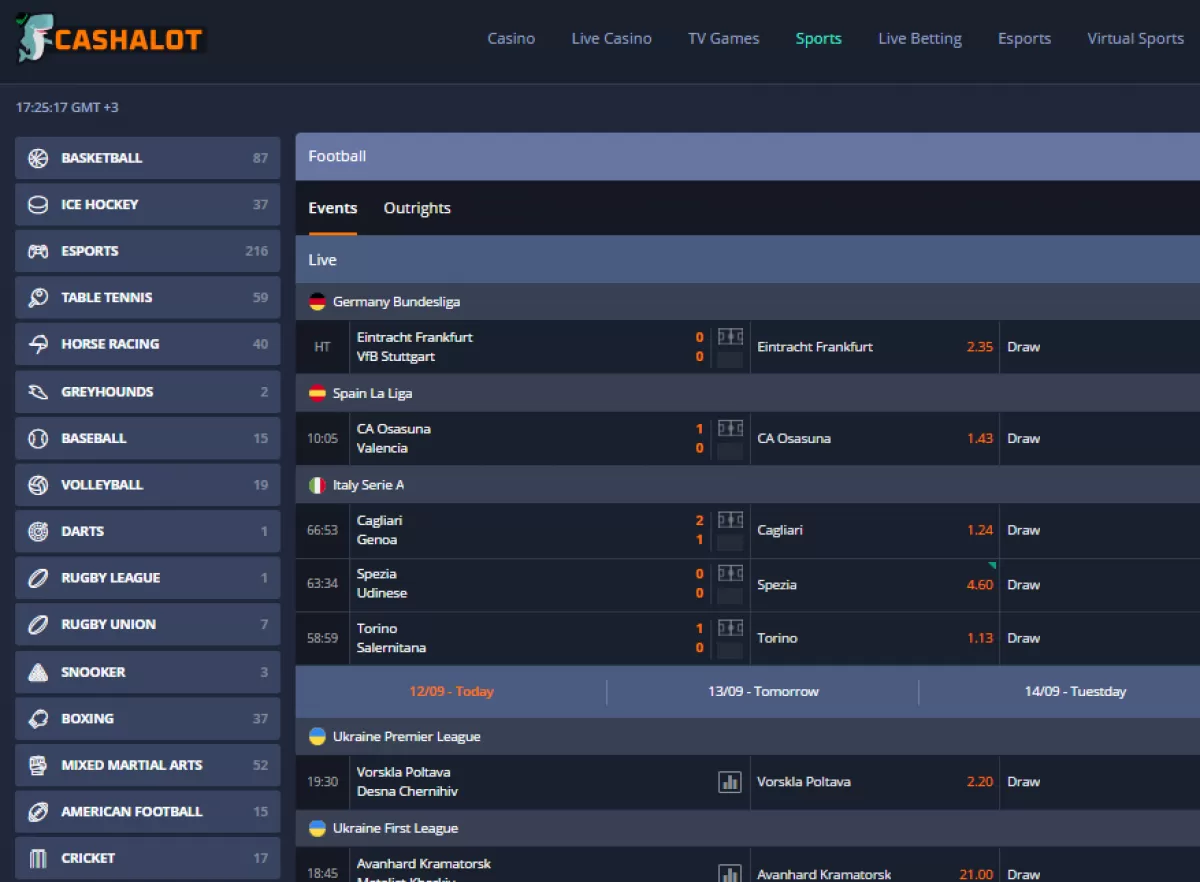Select the Darts target icon
Screen dimensions: 1200x882
(x=38, y=531)
